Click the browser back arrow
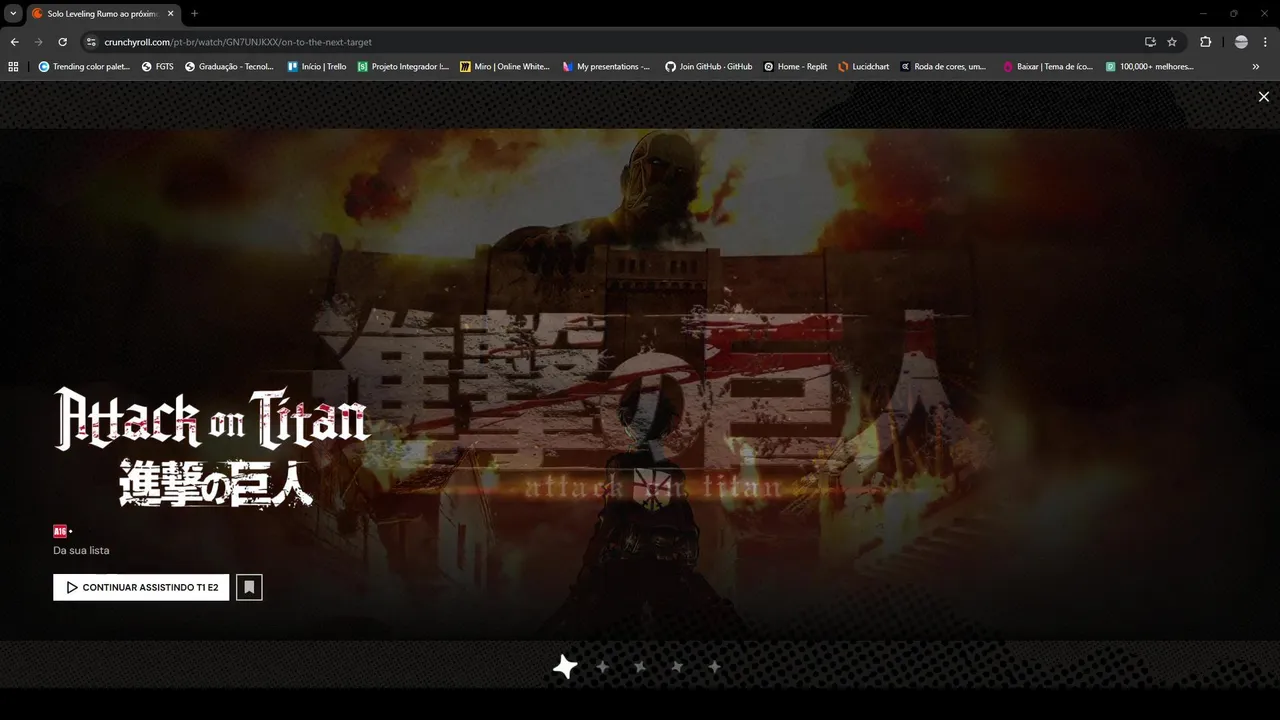Screen dimensions: 1280x720 click(x=14, y=42)
